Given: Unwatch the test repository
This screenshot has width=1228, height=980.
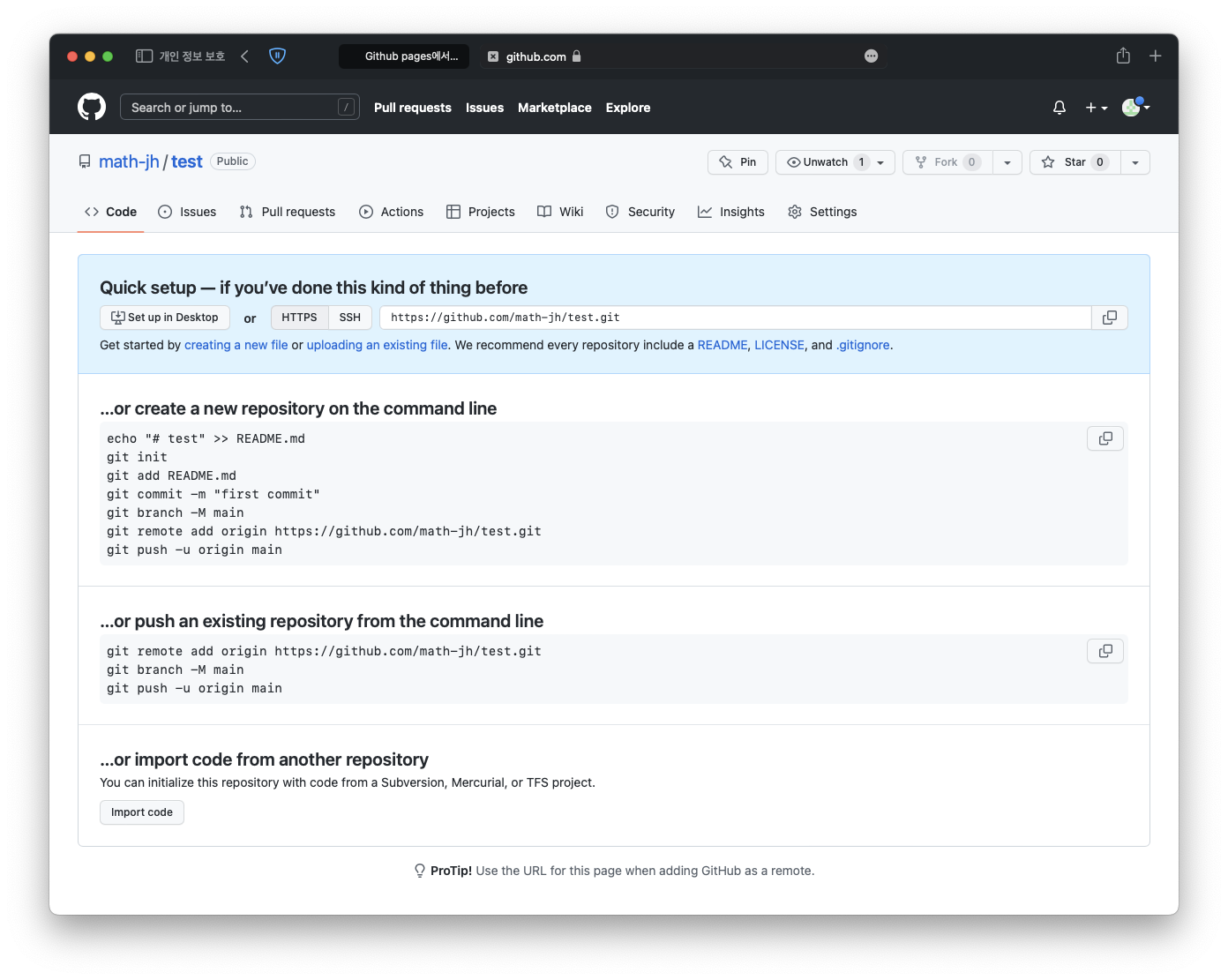Looking at the screenshot, I should (821, 161).
